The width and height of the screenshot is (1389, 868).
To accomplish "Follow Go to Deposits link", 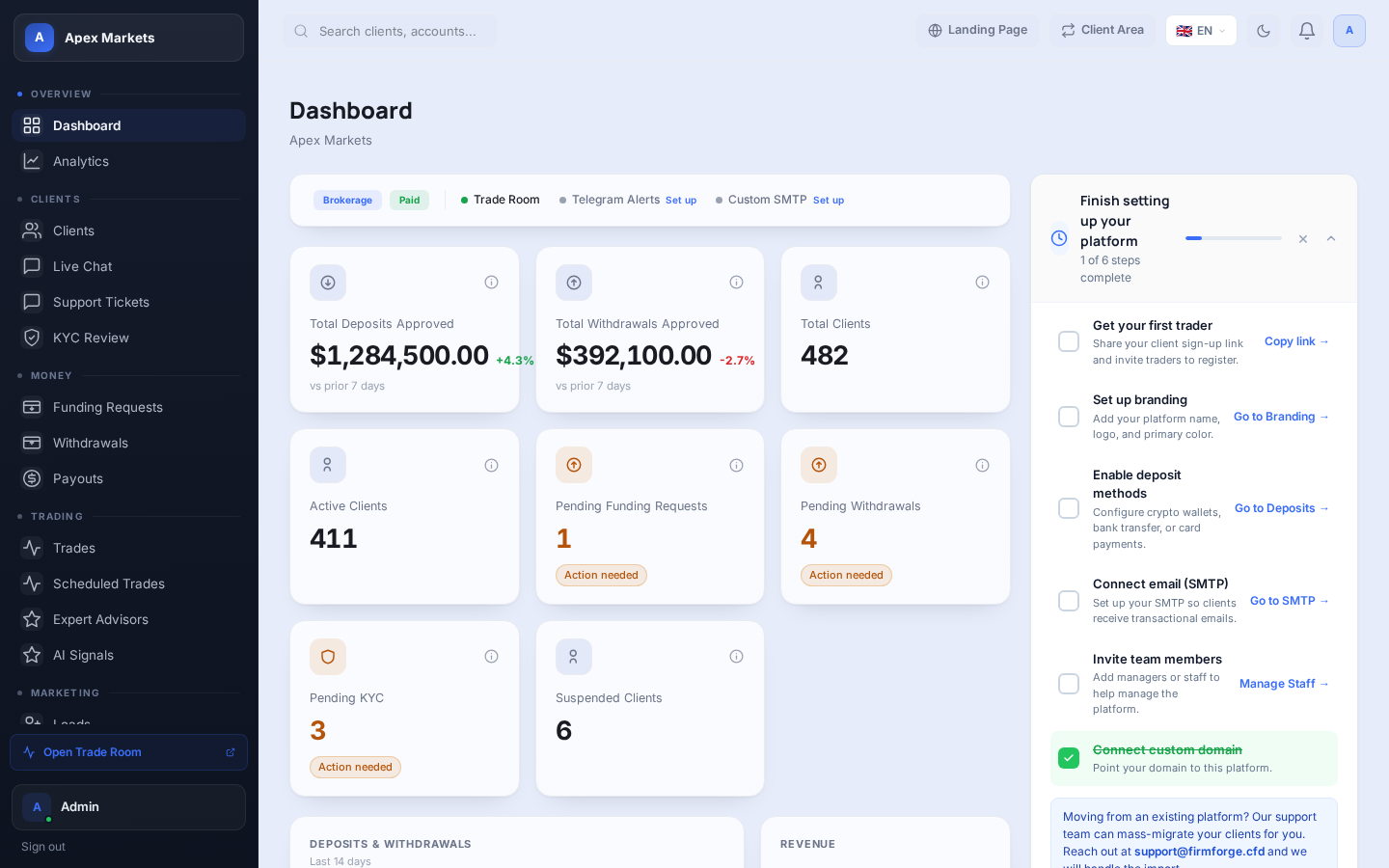I will (1282, 508).
